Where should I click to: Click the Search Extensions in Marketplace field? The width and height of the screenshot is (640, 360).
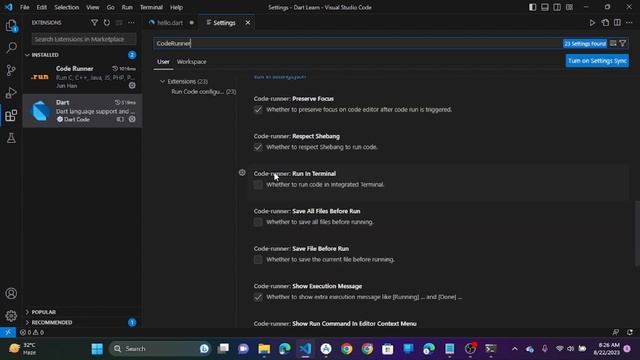[84, 39]
